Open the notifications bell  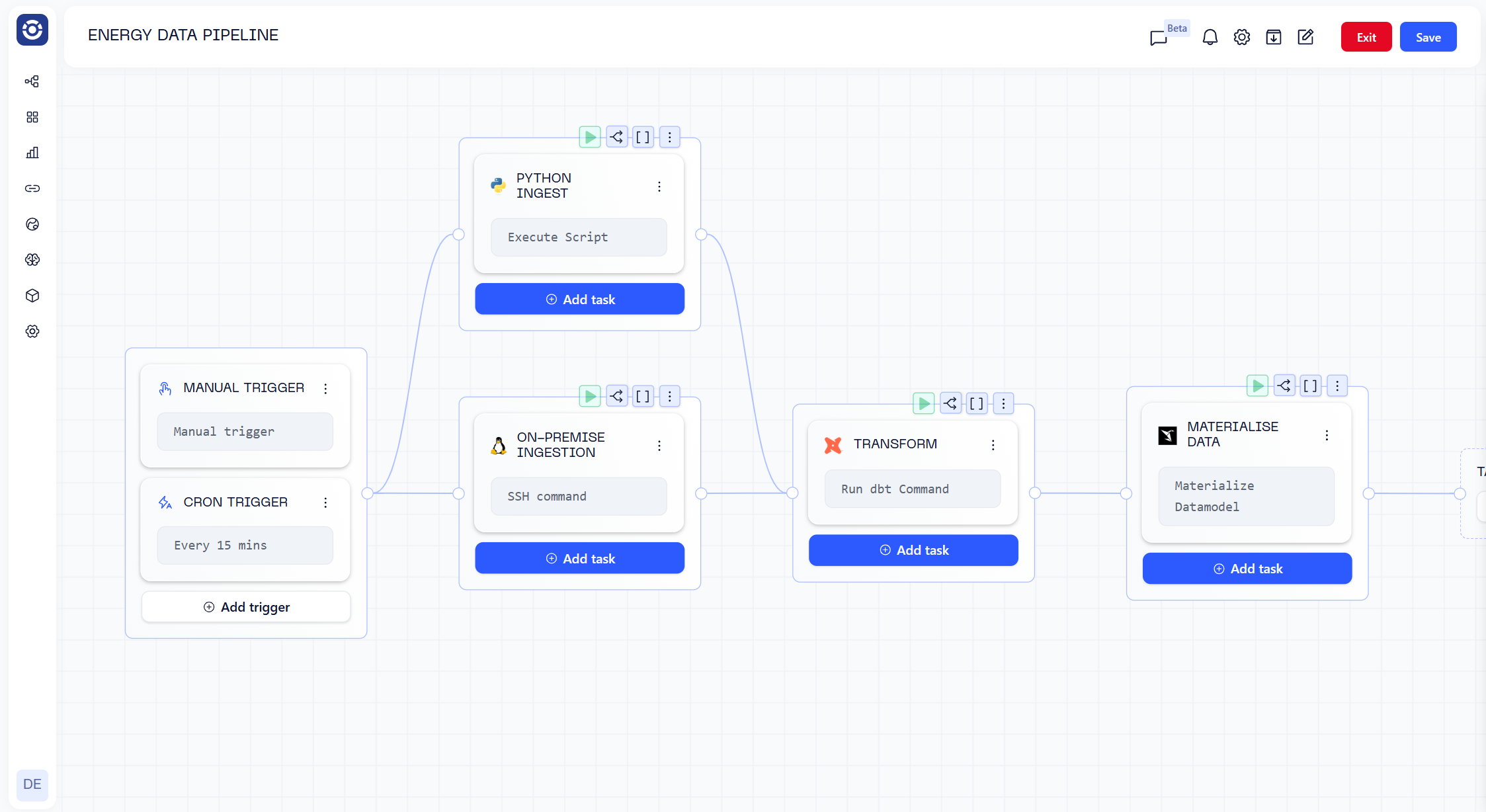tap(1210, 38)
